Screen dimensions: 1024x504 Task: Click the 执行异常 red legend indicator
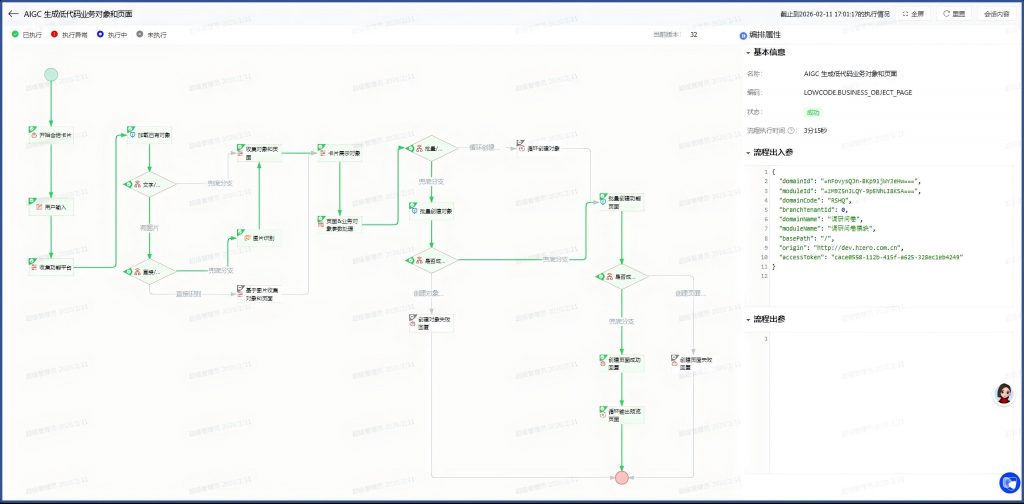[x=53, y=34]
